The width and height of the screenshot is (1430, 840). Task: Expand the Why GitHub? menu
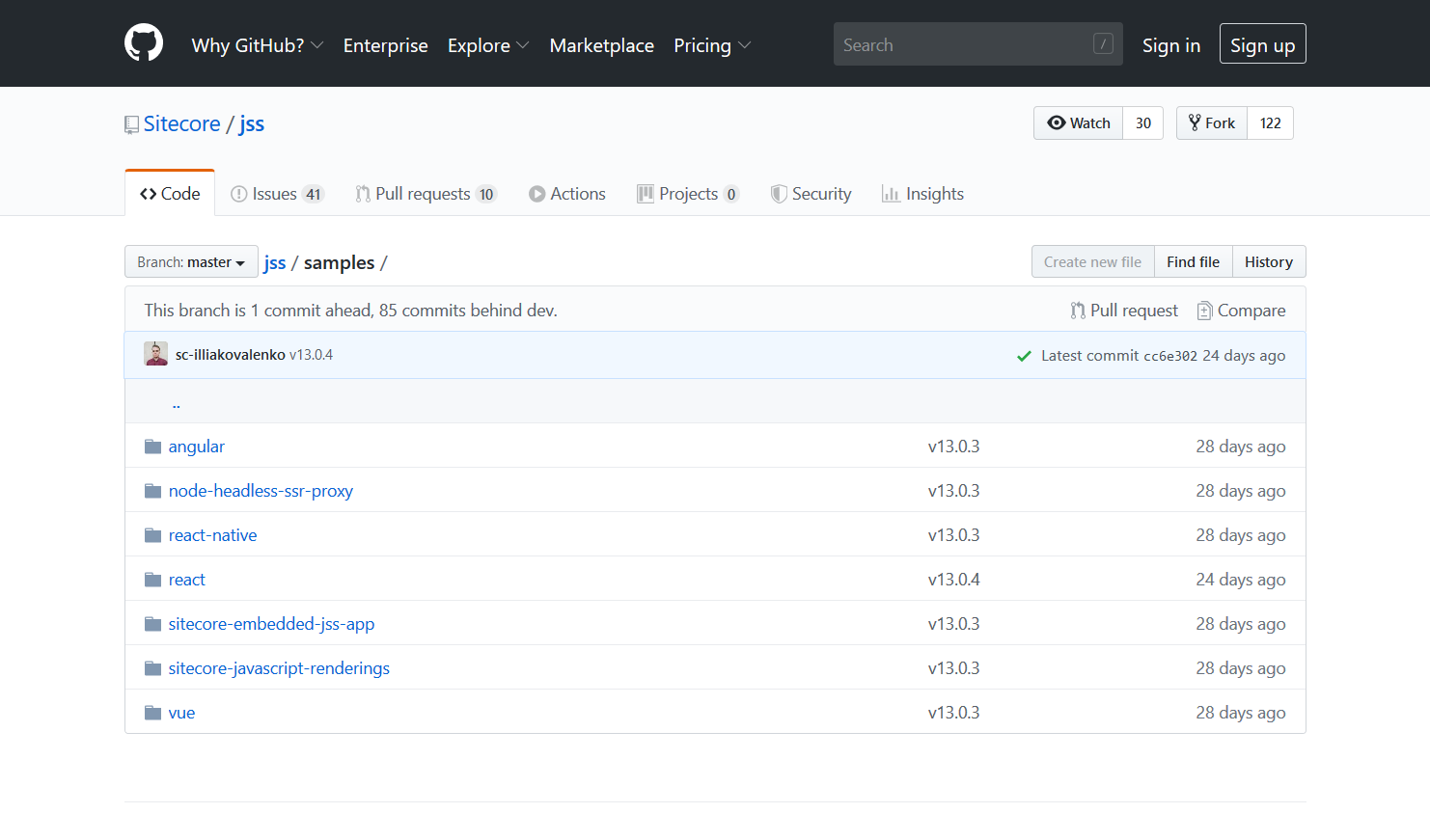tap(258, 45)
